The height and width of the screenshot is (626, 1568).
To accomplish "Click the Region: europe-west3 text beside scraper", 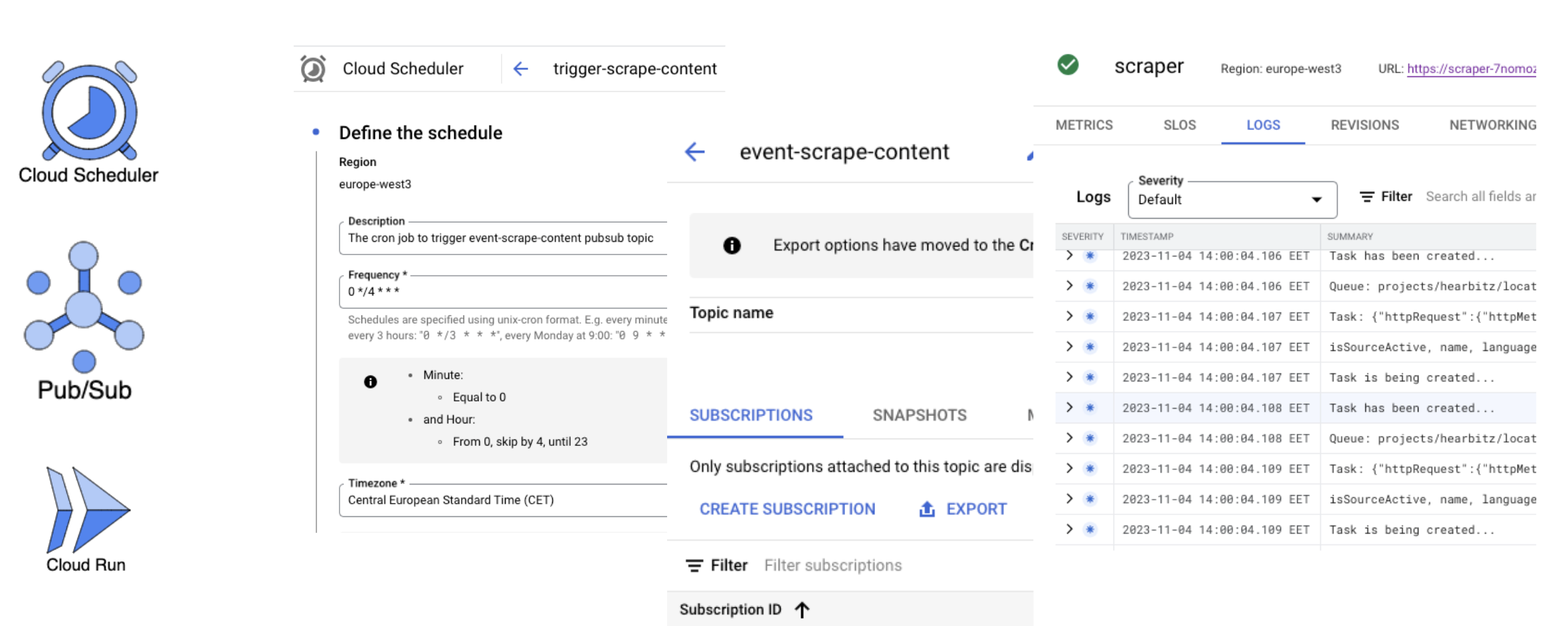I will pyautogui.click(x=1280, y=68).
